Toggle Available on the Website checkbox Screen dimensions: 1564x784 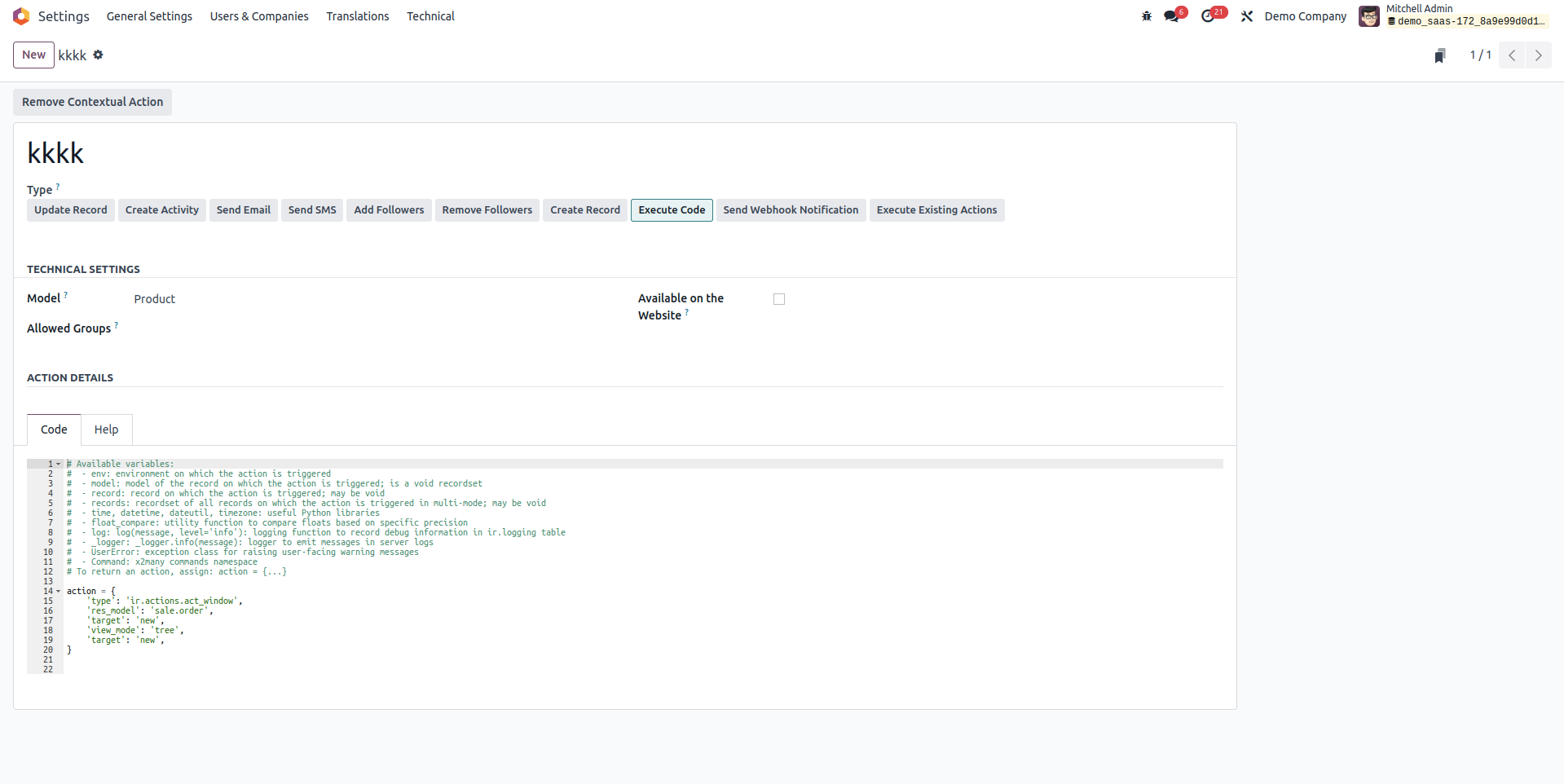click(x=779, y=299)
